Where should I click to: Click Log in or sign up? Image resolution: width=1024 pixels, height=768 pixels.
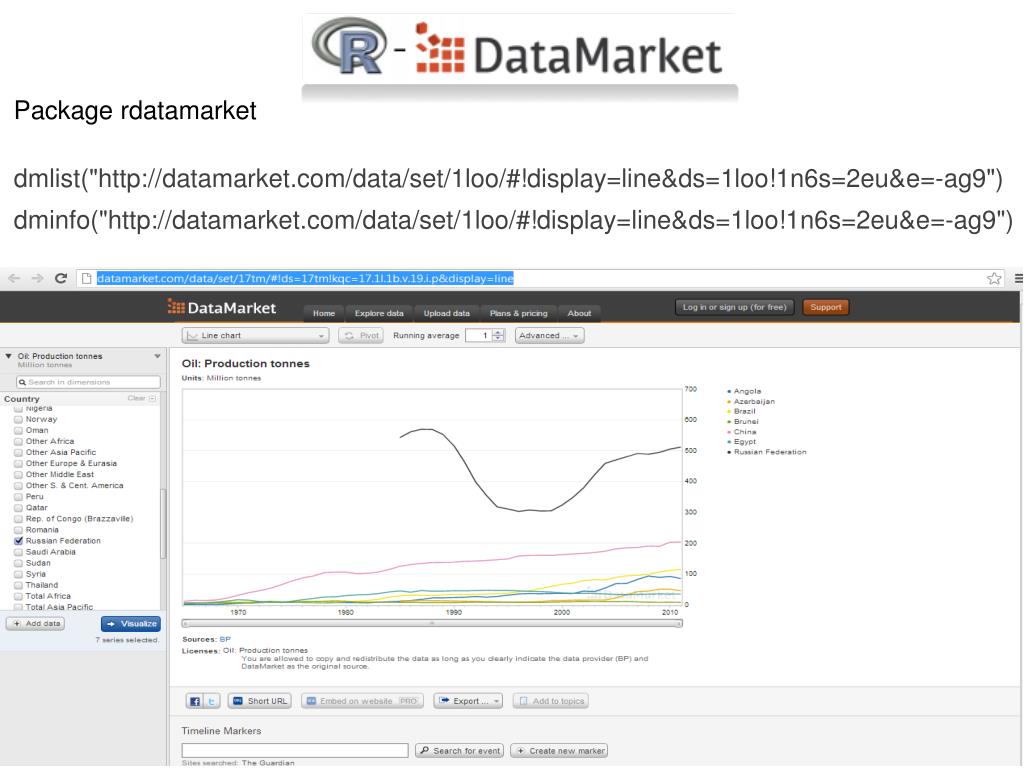(x=735, y=308)
